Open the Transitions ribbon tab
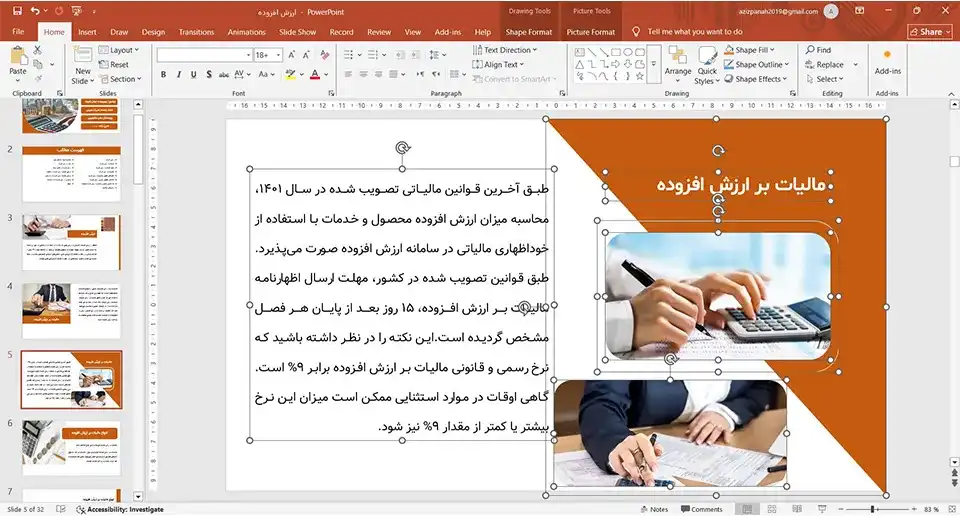 196,32
